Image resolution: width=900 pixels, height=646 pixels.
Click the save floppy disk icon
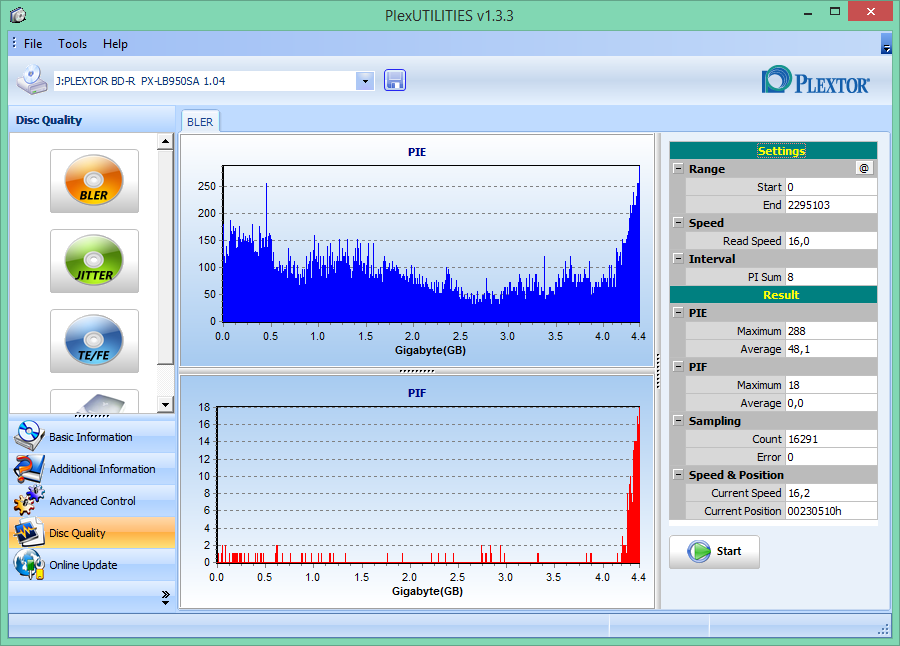[x=395, y=80]
